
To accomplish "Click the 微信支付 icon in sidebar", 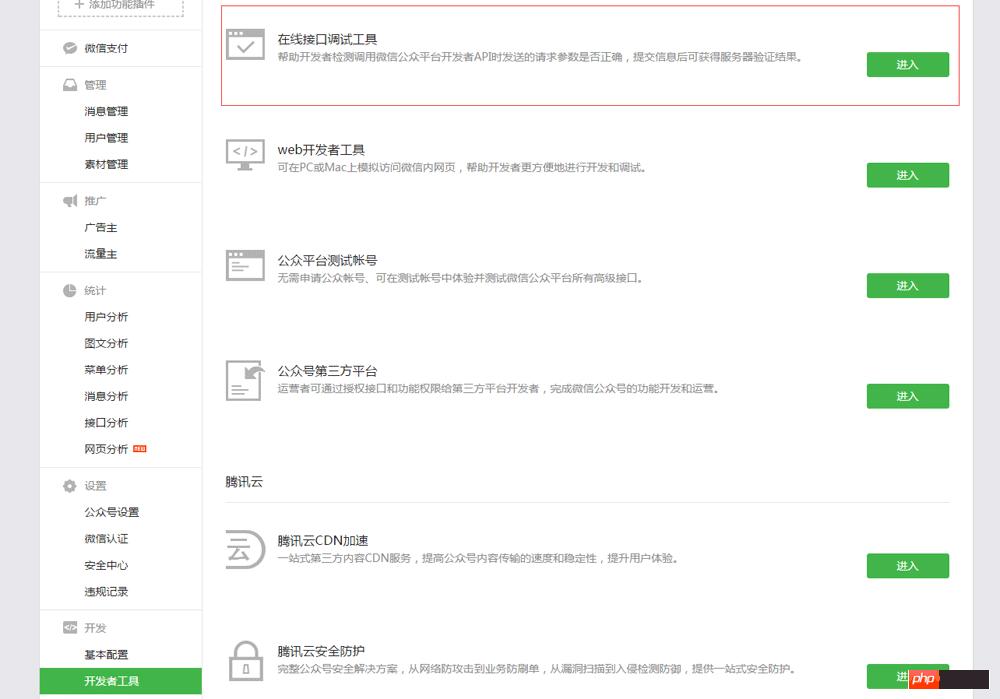I will [70, 48].
